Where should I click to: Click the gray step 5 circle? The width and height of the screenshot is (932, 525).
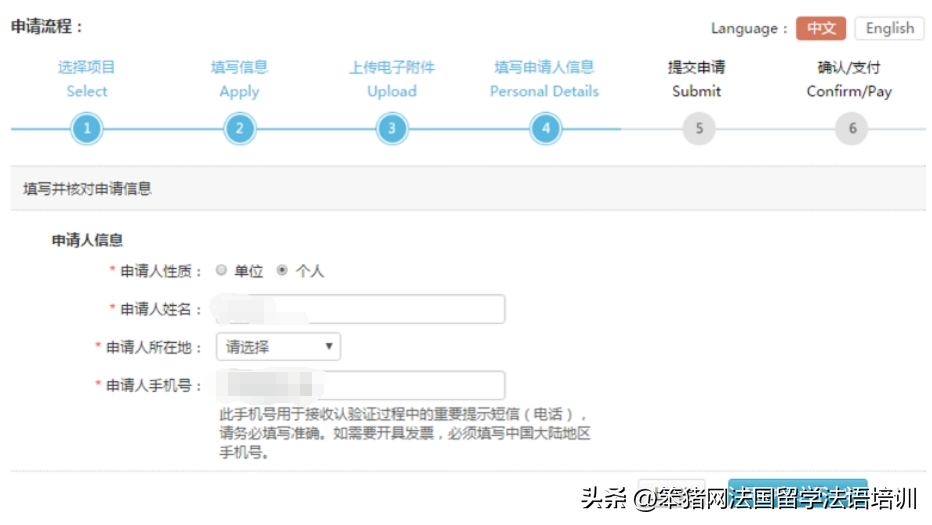point(698,129)
